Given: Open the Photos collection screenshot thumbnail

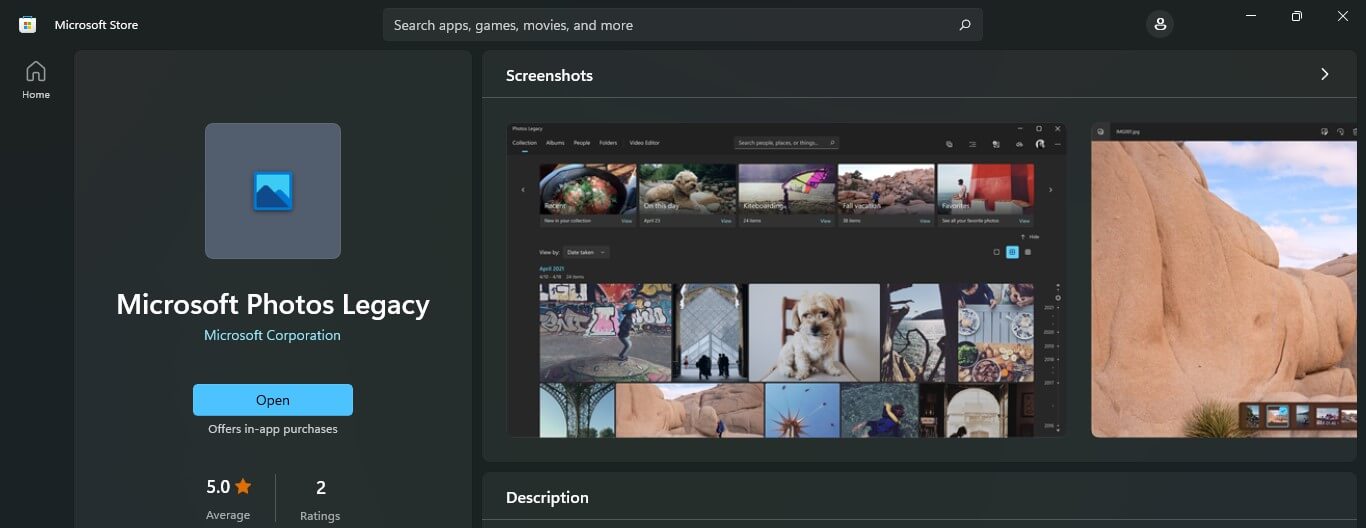Looking at the screenshot, I should click(786, 280).
